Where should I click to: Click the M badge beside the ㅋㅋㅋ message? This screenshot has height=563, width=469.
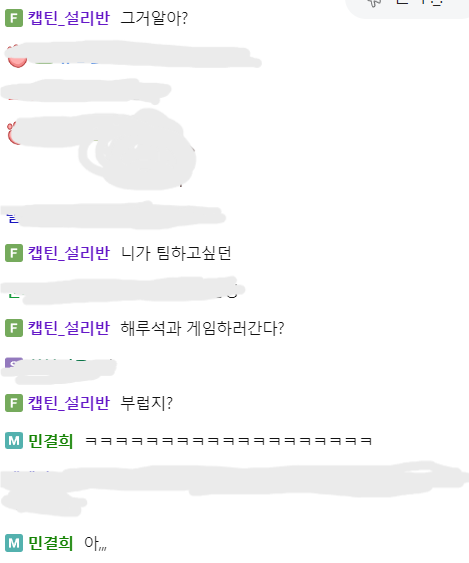14,441
